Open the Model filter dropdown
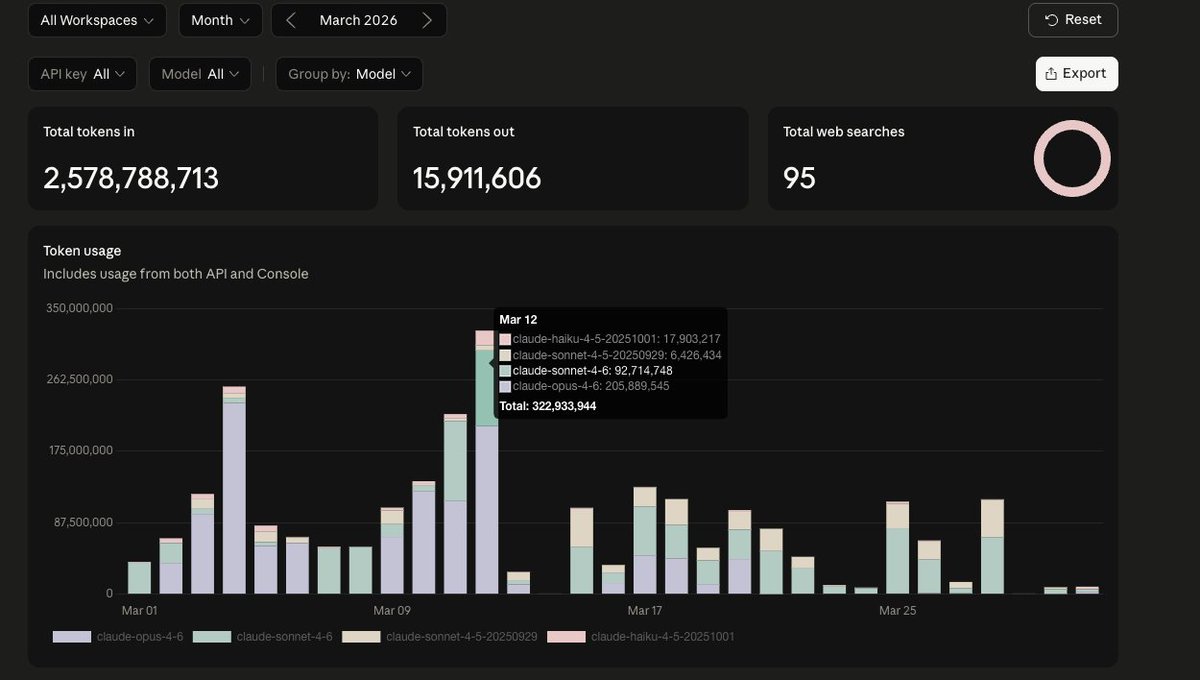The image size is (1200, 680). 200,74
